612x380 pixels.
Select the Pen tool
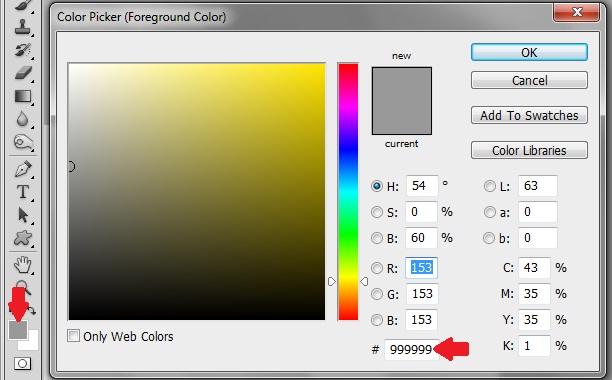tap(23, 169)
